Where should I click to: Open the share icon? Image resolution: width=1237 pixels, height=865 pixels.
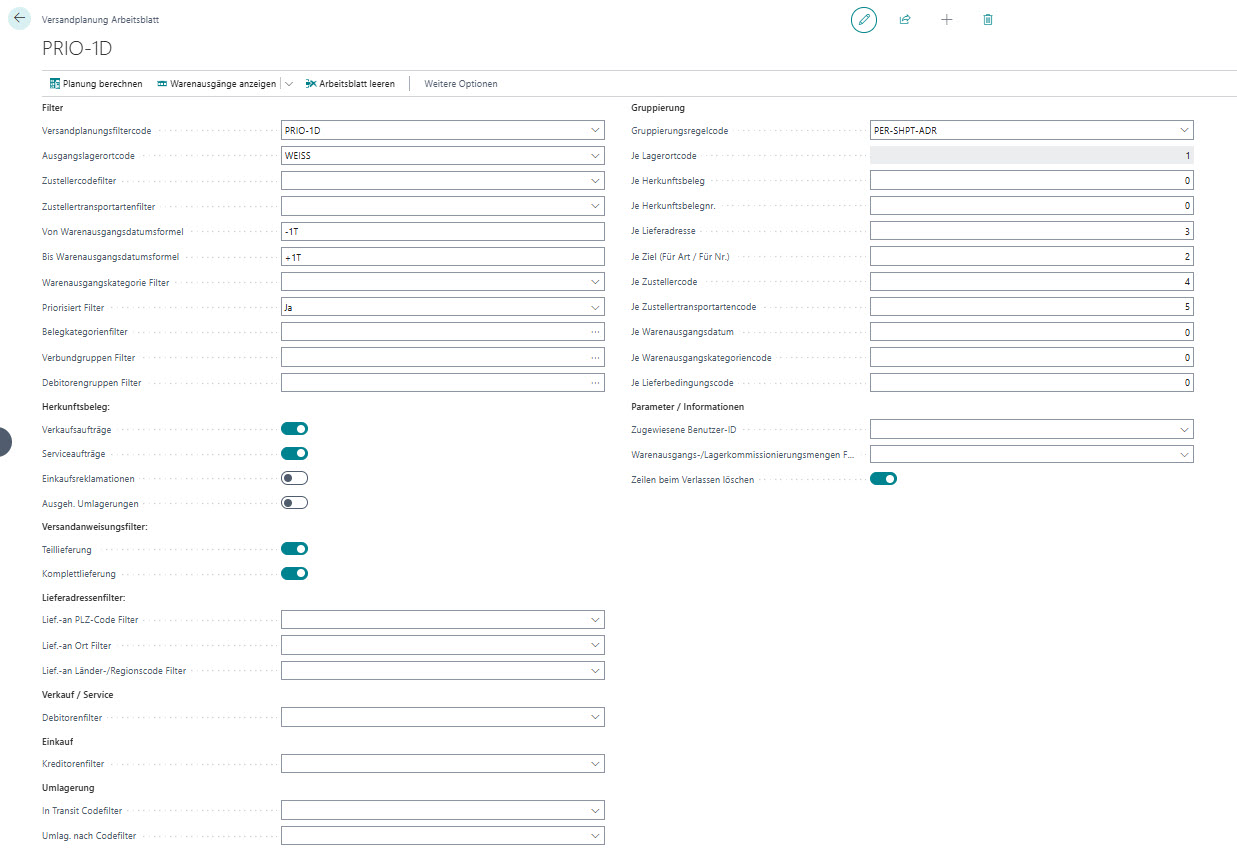click(x=905, y=19)
